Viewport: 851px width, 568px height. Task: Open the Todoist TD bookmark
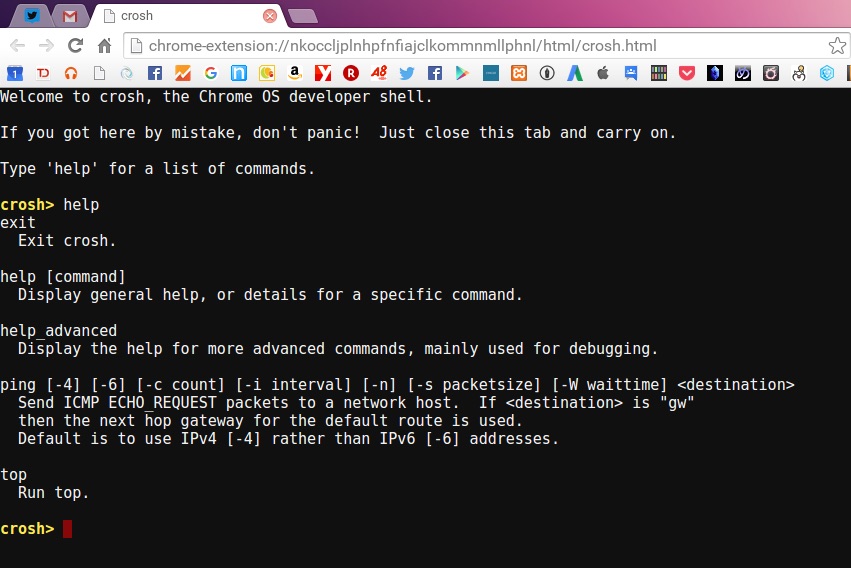pyautogui.click(x=43, y=73)
